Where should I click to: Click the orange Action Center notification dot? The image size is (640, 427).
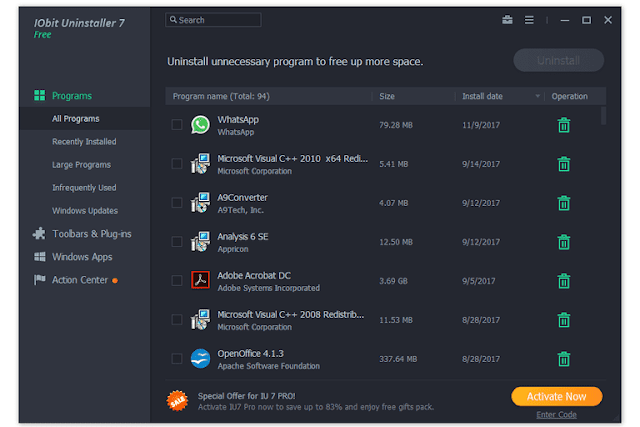(115, 280)
